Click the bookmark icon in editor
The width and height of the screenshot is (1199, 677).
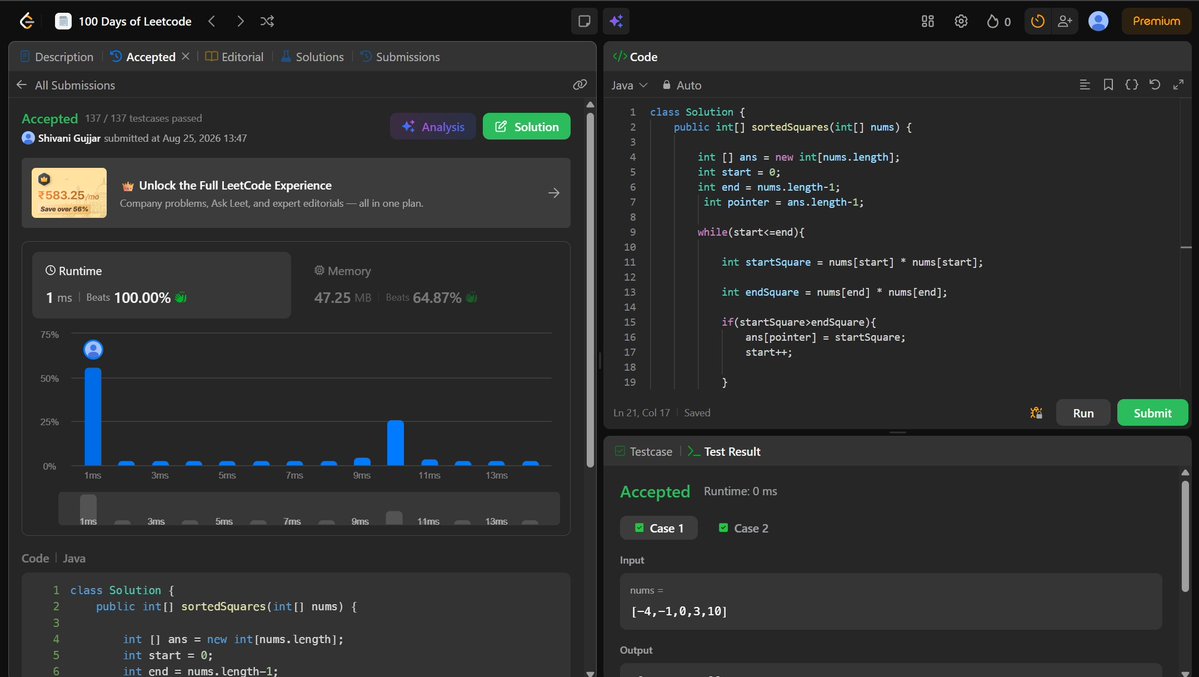pos(1108,84)
